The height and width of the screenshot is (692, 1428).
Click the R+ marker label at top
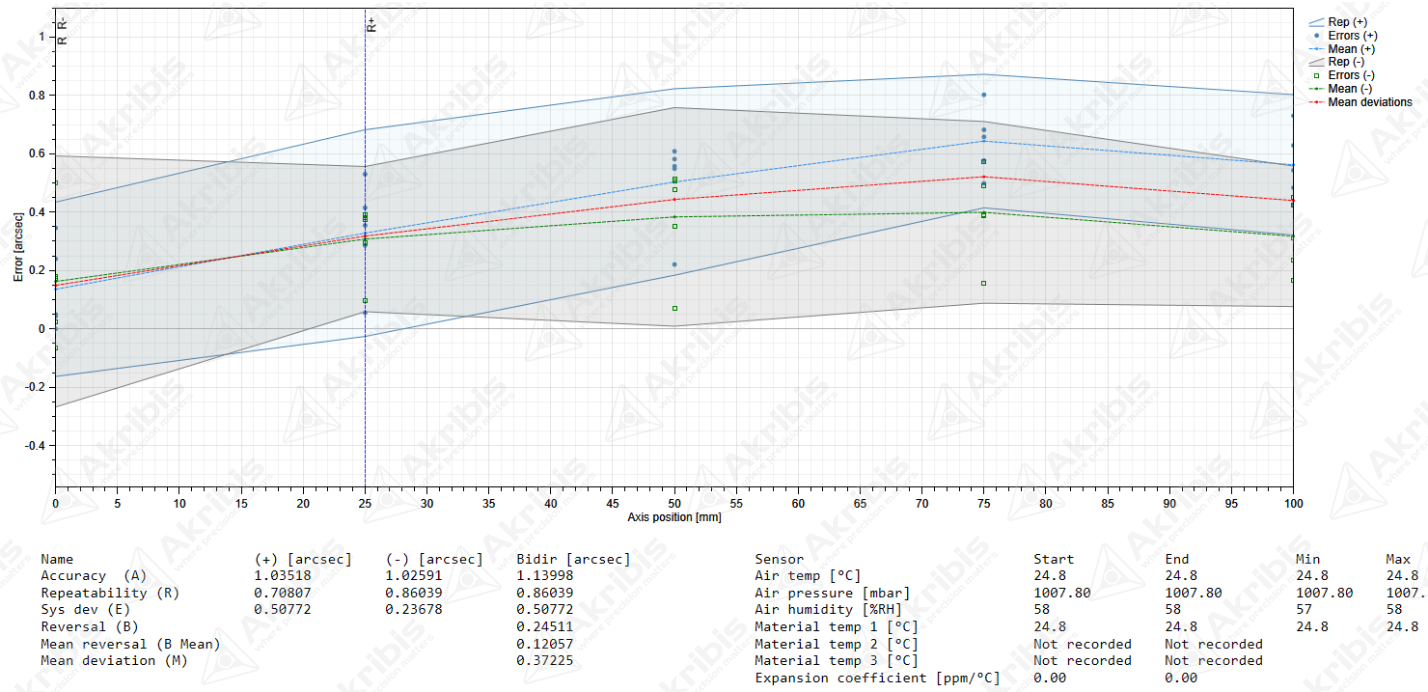[371, 25]
